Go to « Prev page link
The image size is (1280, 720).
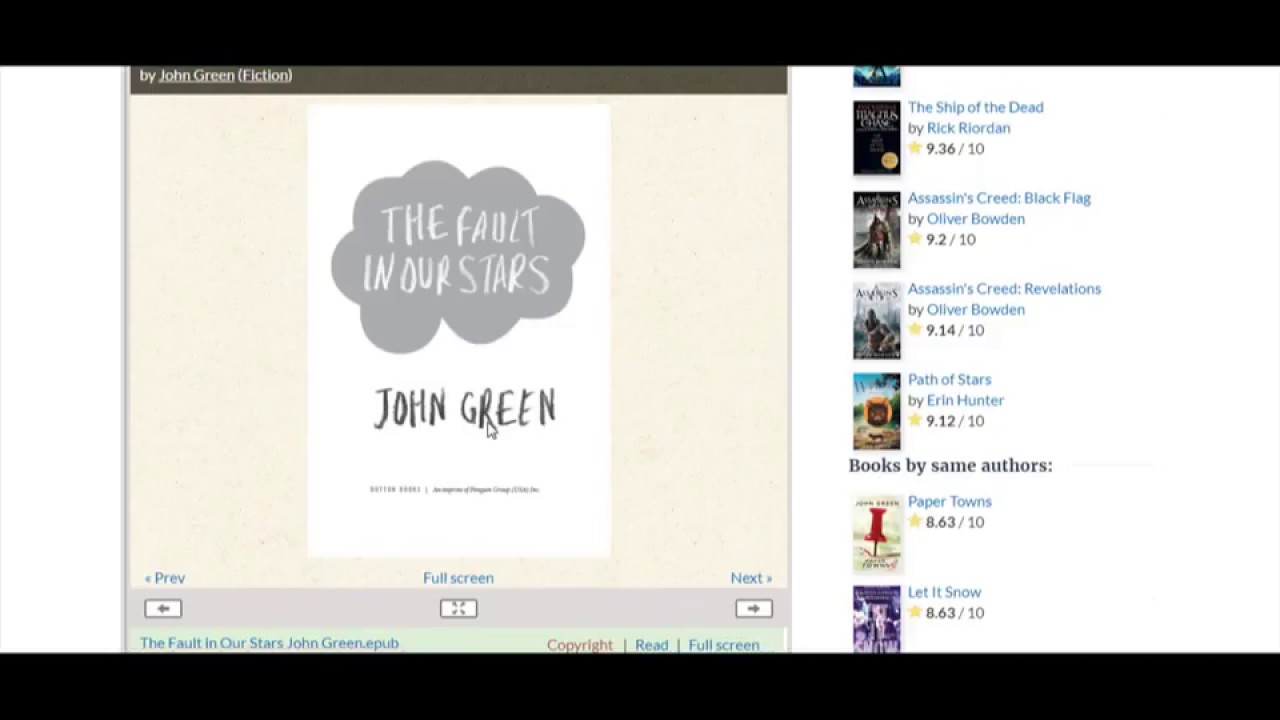tap(165, 577)
